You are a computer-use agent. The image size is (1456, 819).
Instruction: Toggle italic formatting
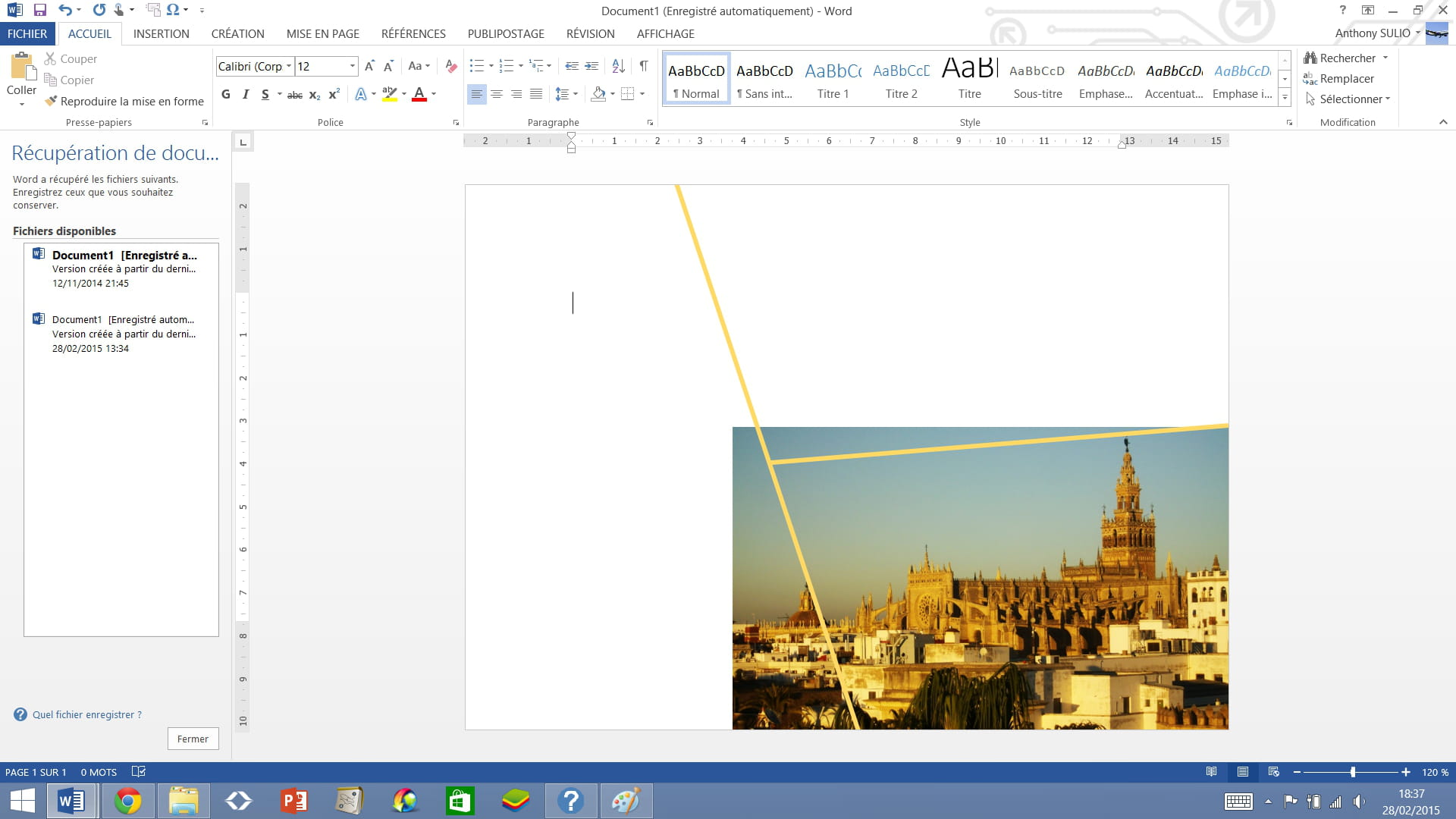pyautogui.click(x=245, y=94)
